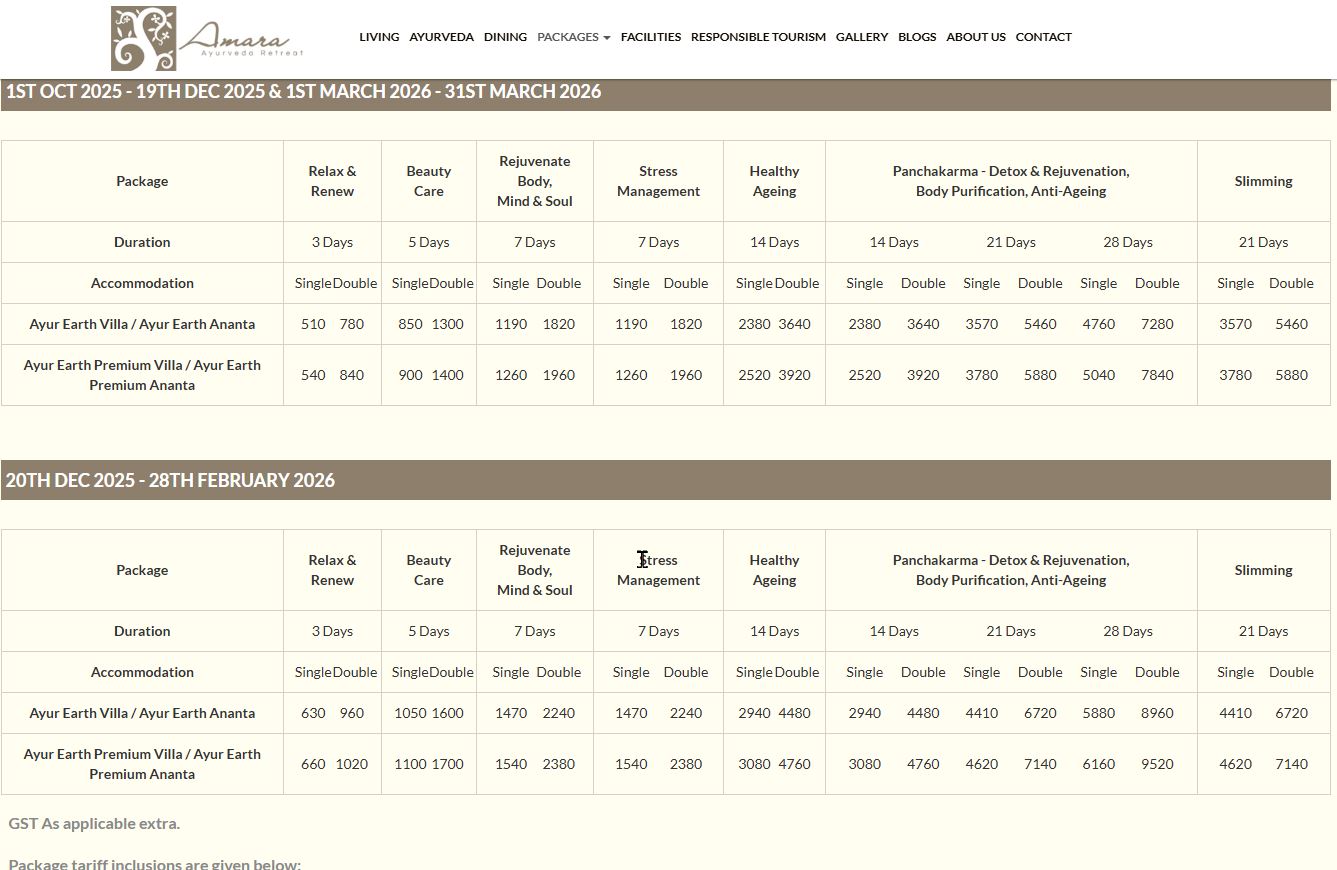This screenshot has width=1337, height=870.
Task: Open the Living page
Action: pyautogui.click(x=379, y=37)
